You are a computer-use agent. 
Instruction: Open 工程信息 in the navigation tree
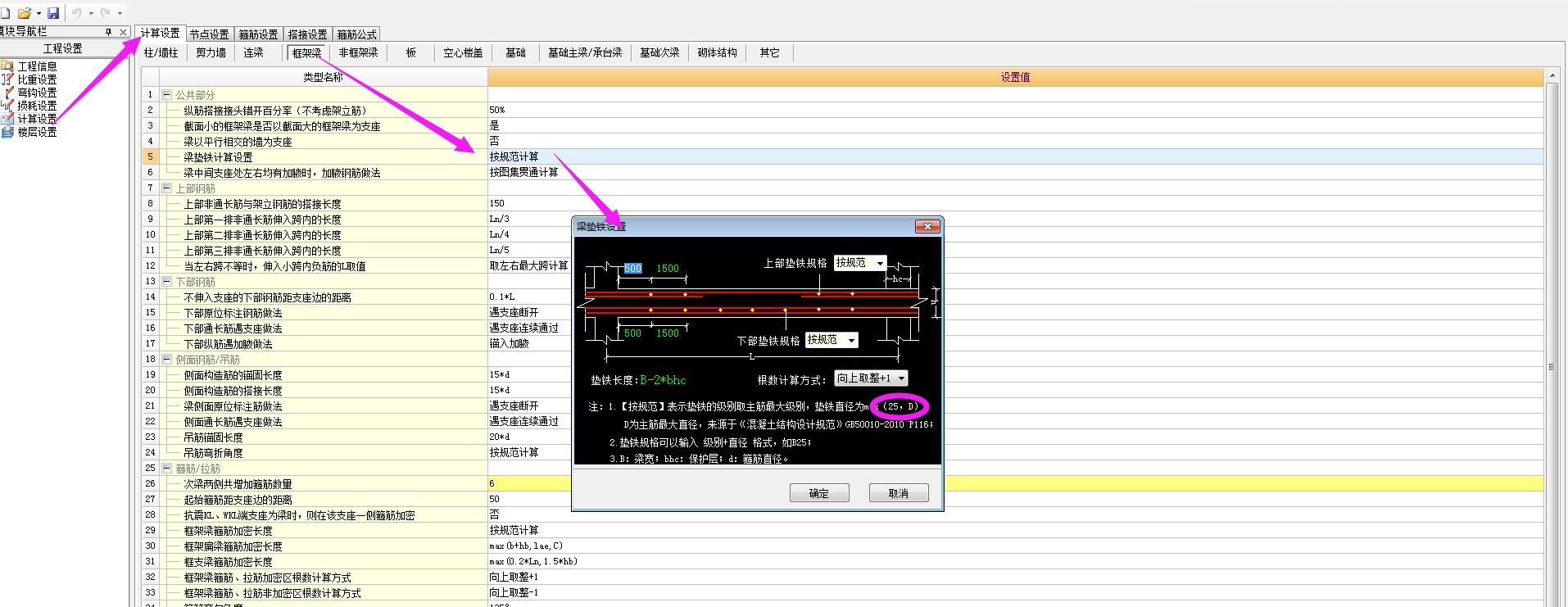[29, 66]
